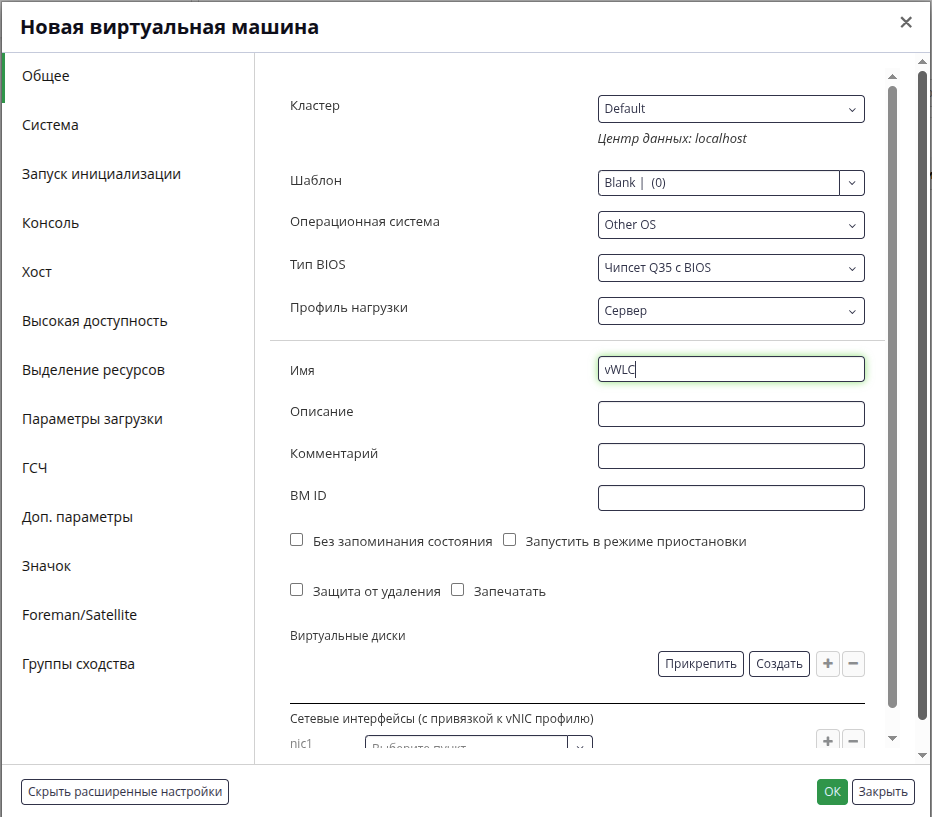
Task: Open the Консоль section
Action: [x=51, y=223]
